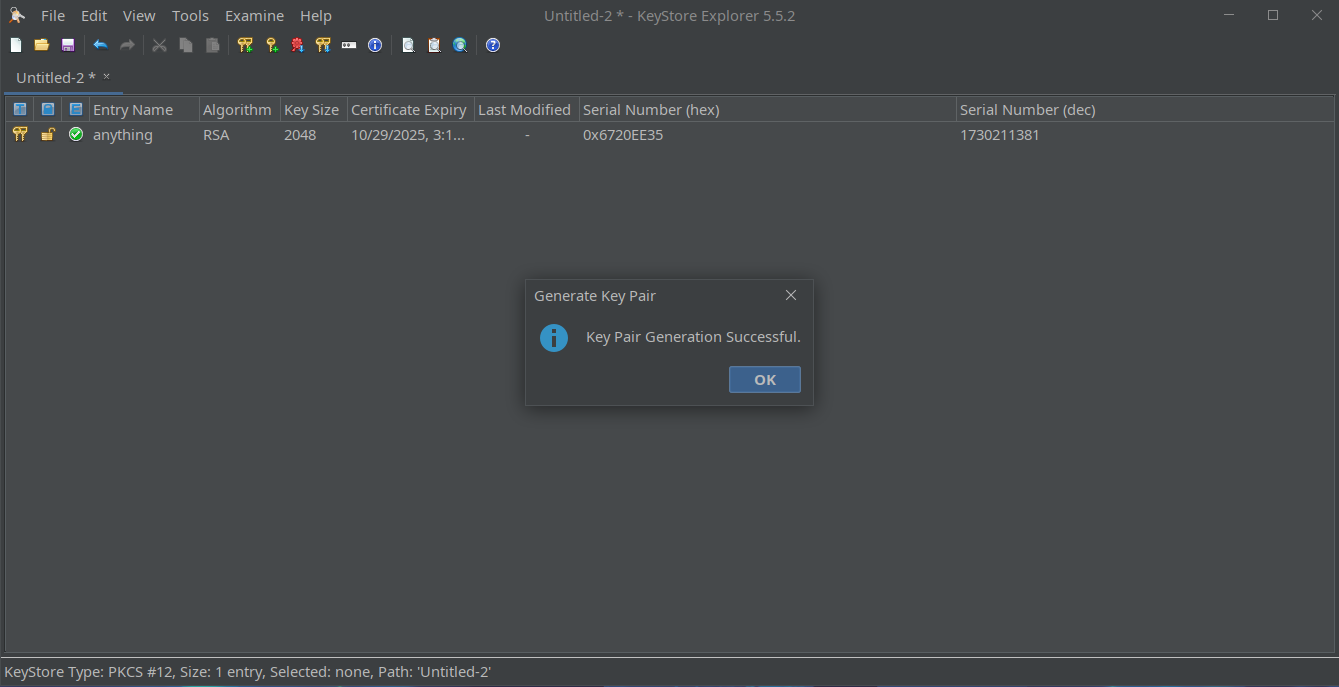Open Help using the question mark icon

click(493, 45)
